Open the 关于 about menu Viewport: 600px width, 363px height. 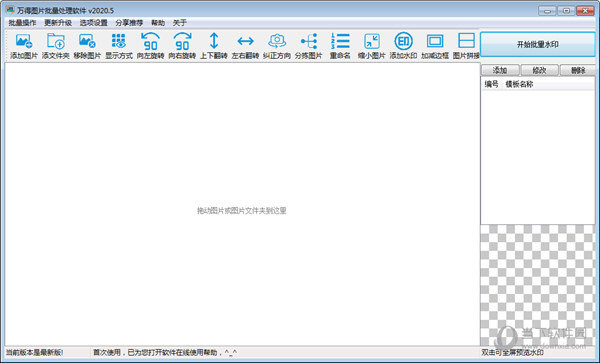179,23
